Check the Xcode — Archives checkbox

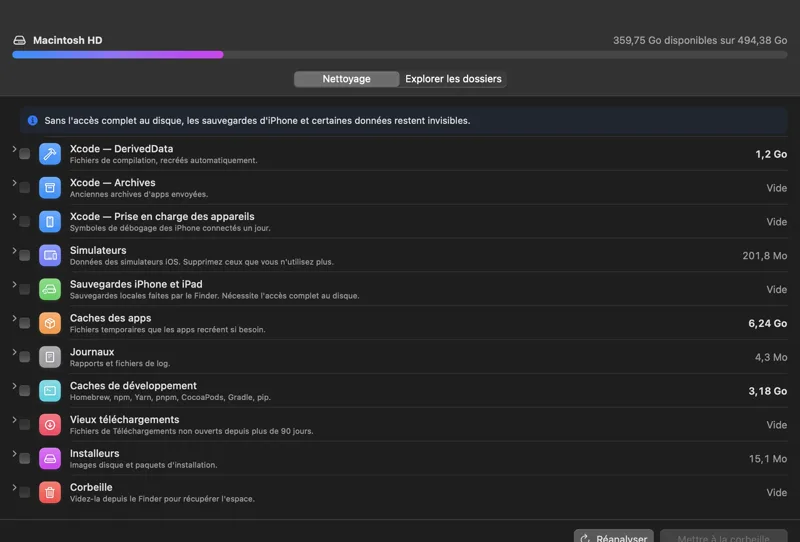click(x=24, y=188)
